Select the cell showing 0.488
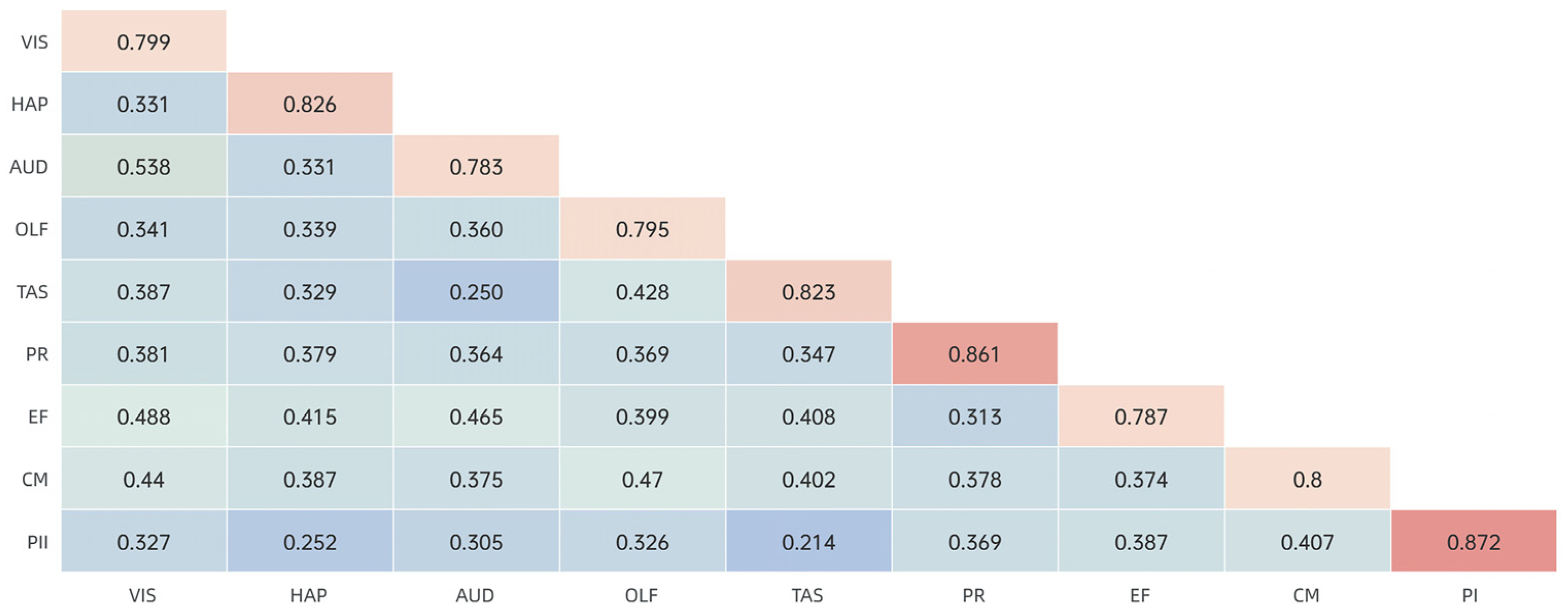1568x615 pixels. coord(144,417)
